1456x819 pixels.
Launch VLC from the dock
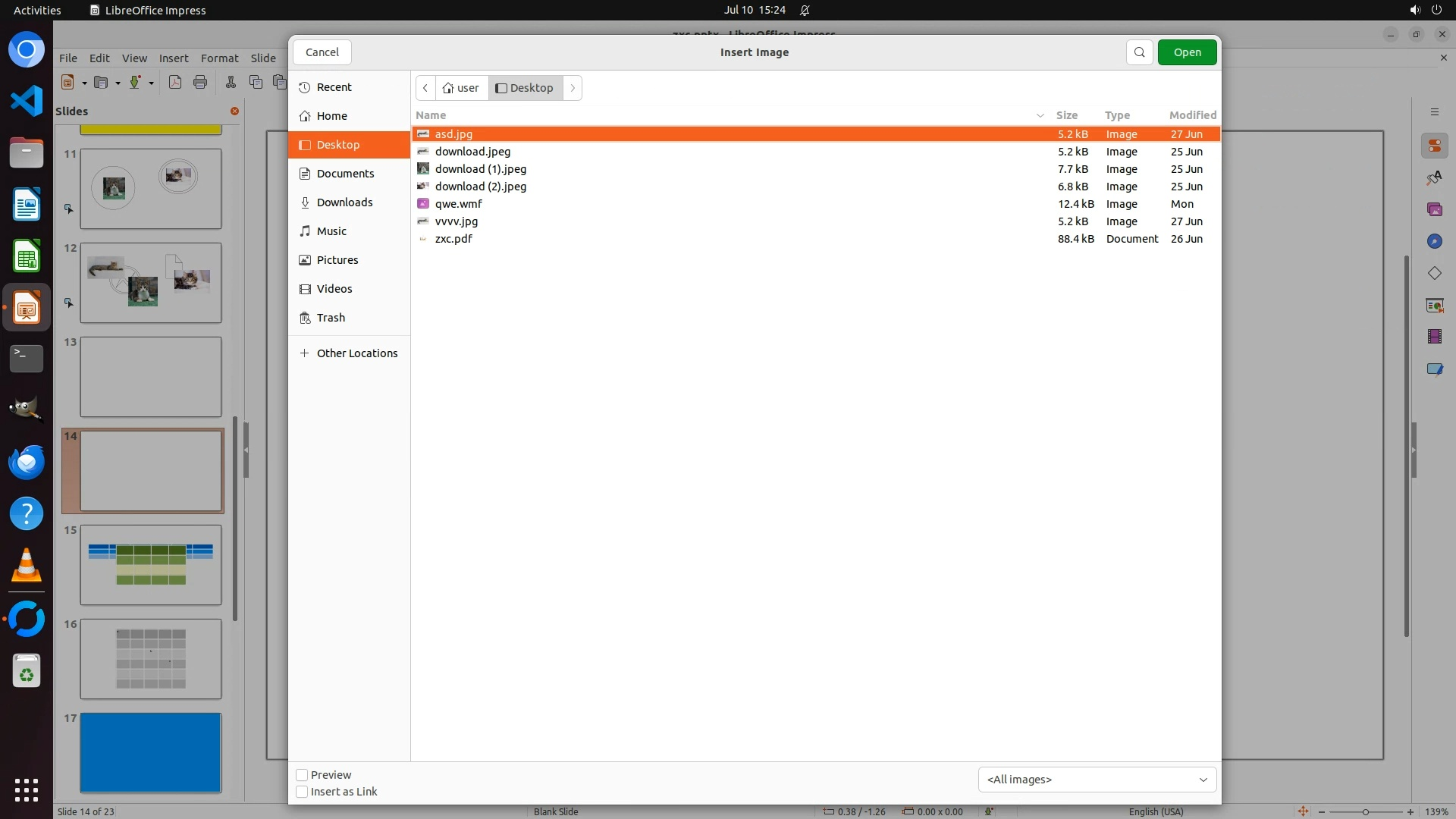tap(27, 566)
